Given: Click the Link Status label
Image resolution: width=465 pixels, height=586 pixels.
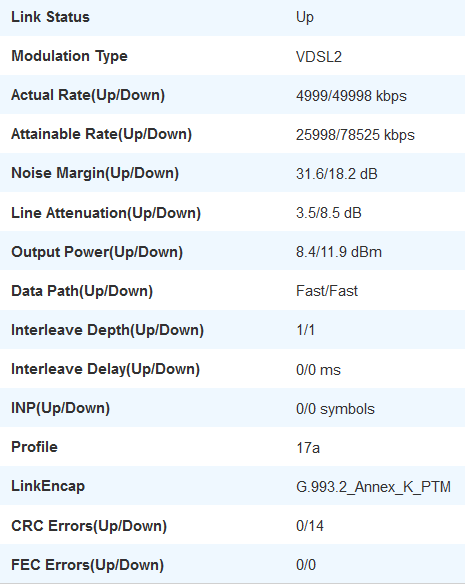Looking at the screenshot, I should tap(50, 17).
